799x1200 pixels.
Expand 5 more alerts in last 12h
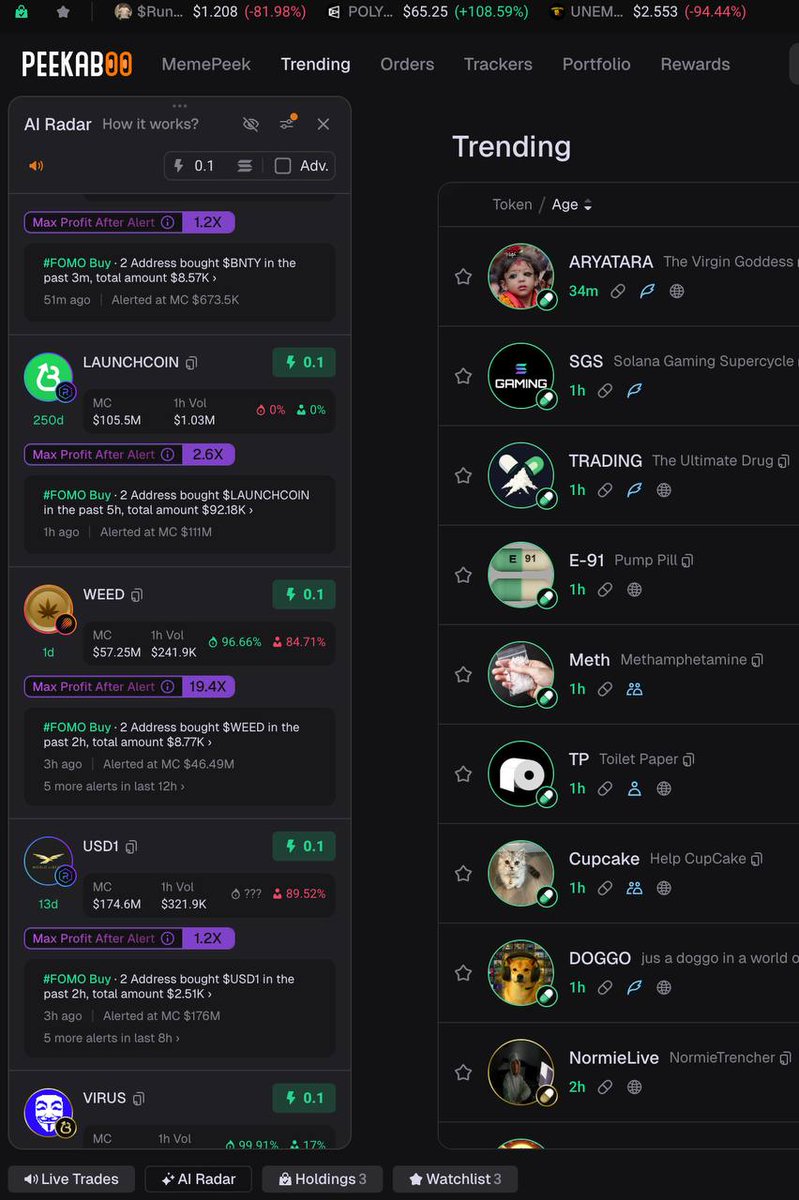(114, 786)
